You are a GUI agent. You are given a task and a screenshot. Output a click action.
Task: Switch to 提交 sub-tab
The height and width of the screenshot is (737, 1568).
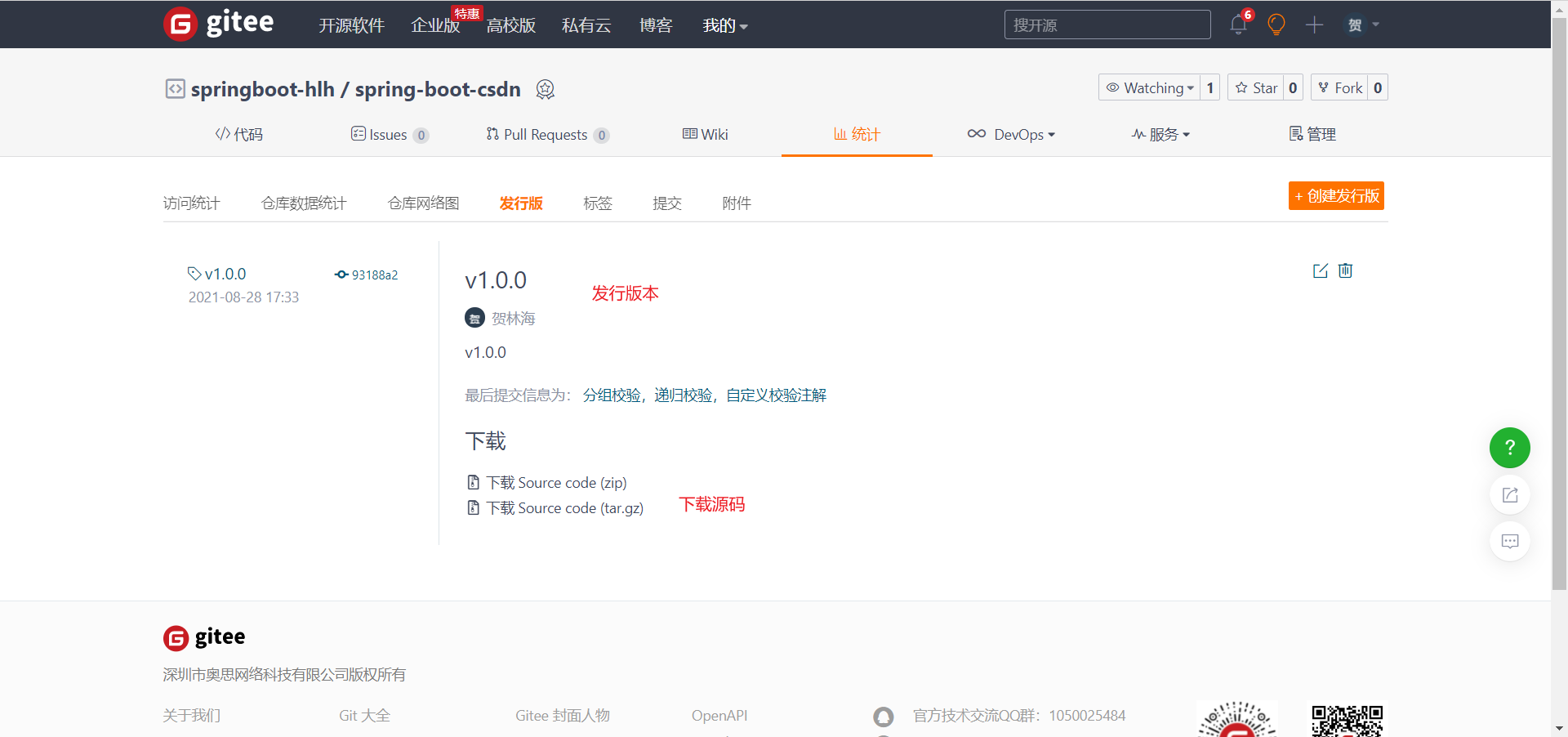(x=667, y=203)
